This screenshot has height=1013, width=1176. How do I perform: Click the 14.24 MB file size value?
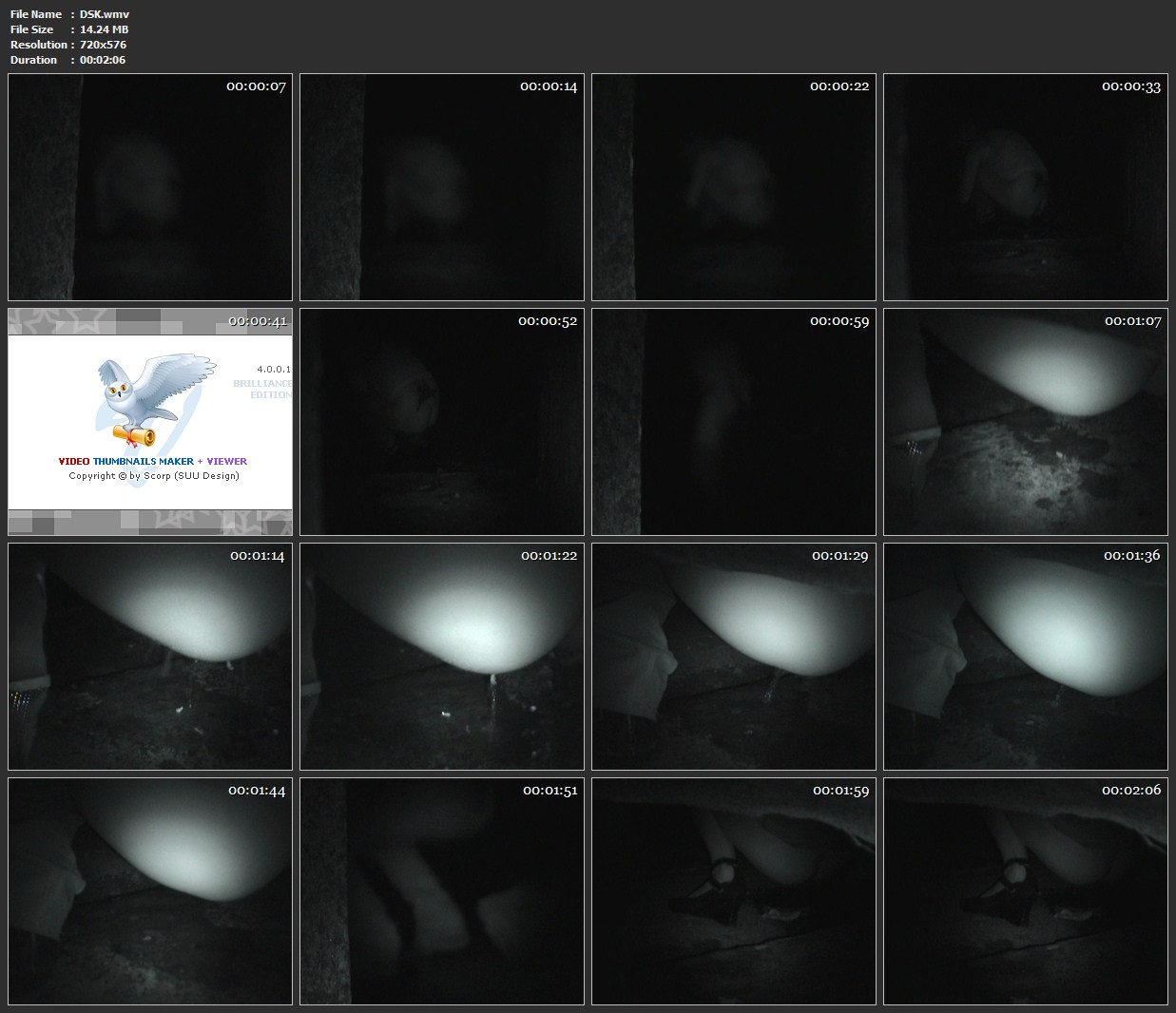click(104, 29)
